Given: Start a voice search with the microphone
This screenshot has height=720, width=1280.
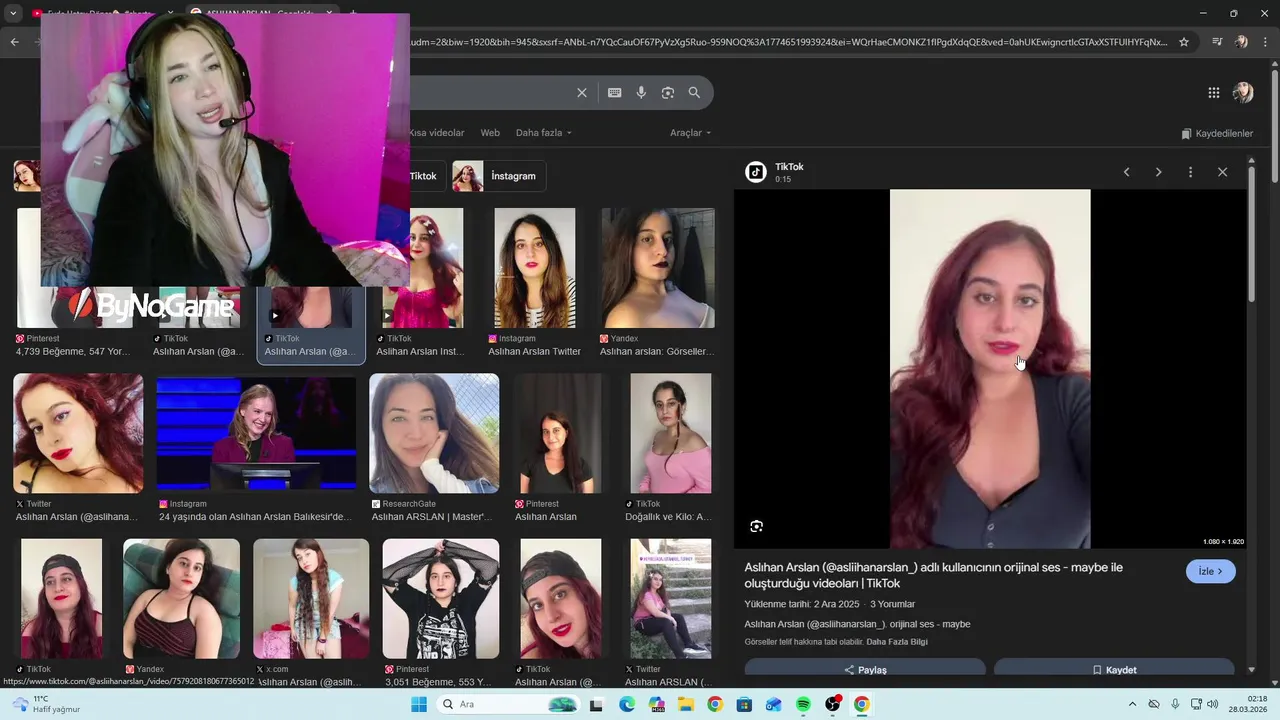Looking at the screenshot, I should (641, 93).
